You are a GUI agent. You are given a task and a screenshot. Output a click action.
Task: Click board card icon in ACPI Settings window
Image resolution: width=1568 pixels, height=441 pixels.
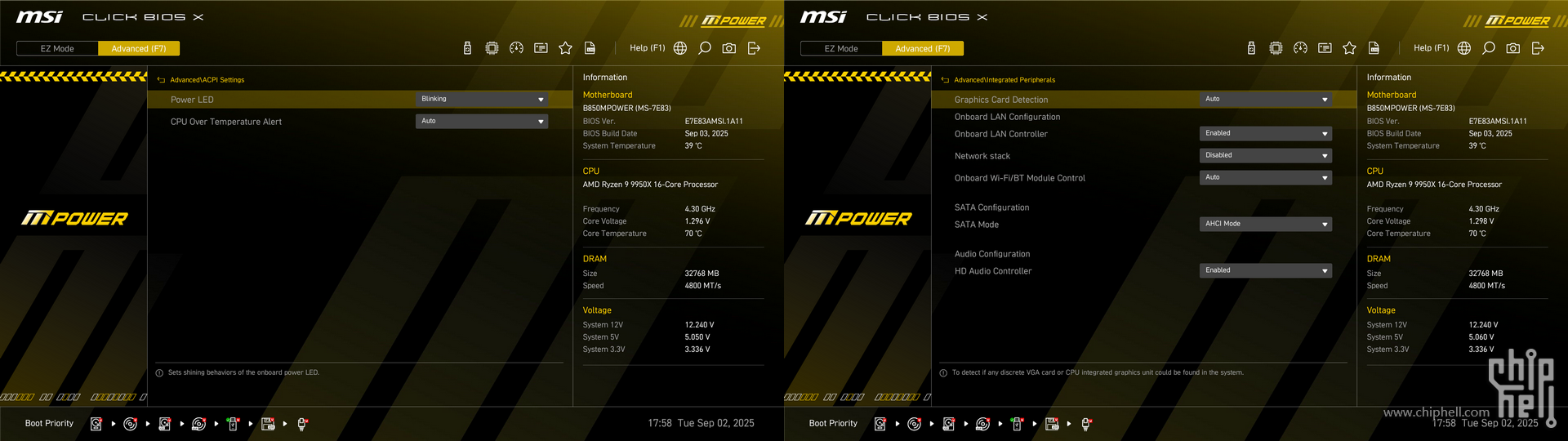tap(541, 48)
